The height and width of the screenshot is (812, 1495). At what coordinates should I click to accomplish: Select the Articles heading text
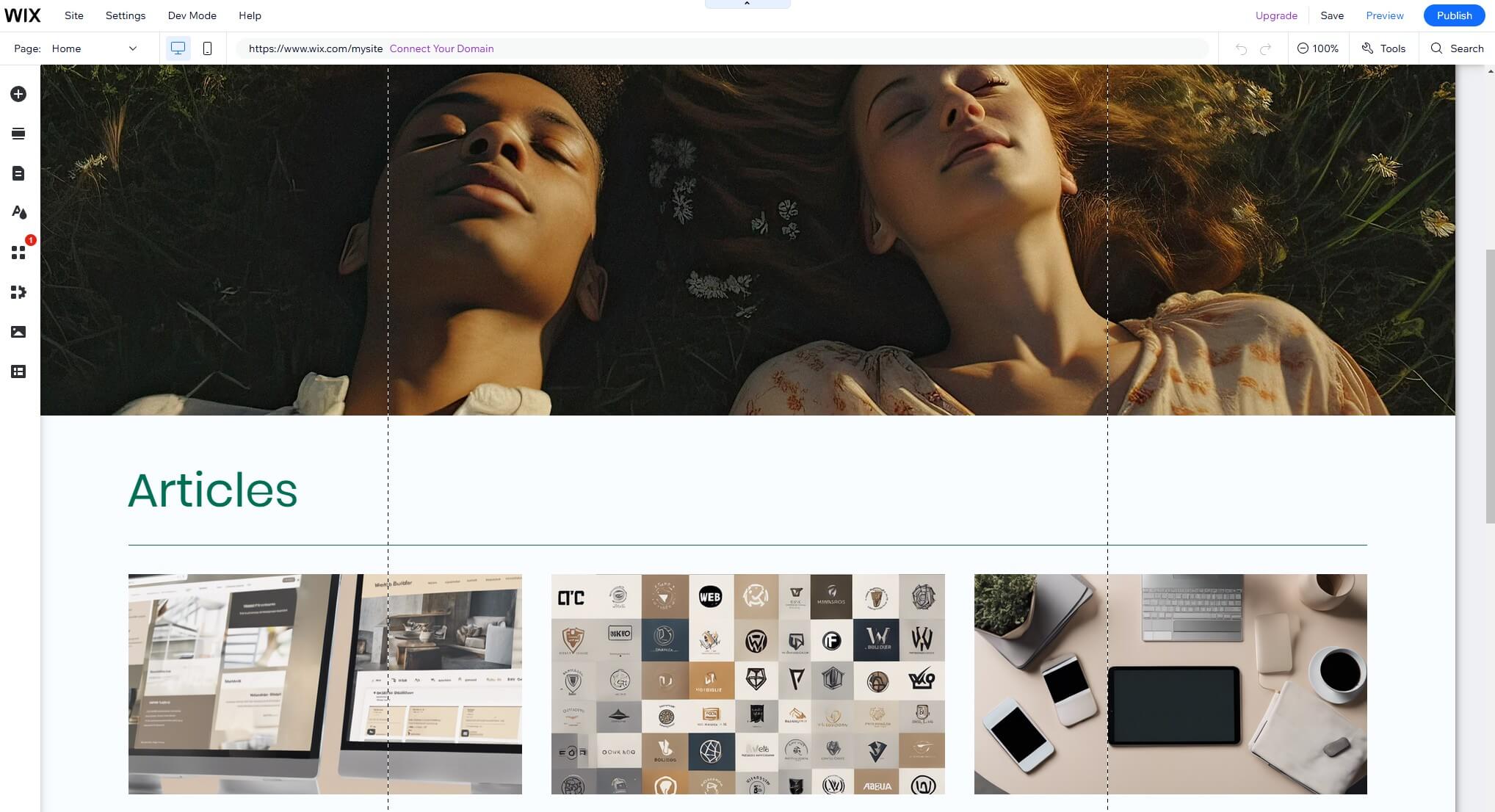coord(213,490)
